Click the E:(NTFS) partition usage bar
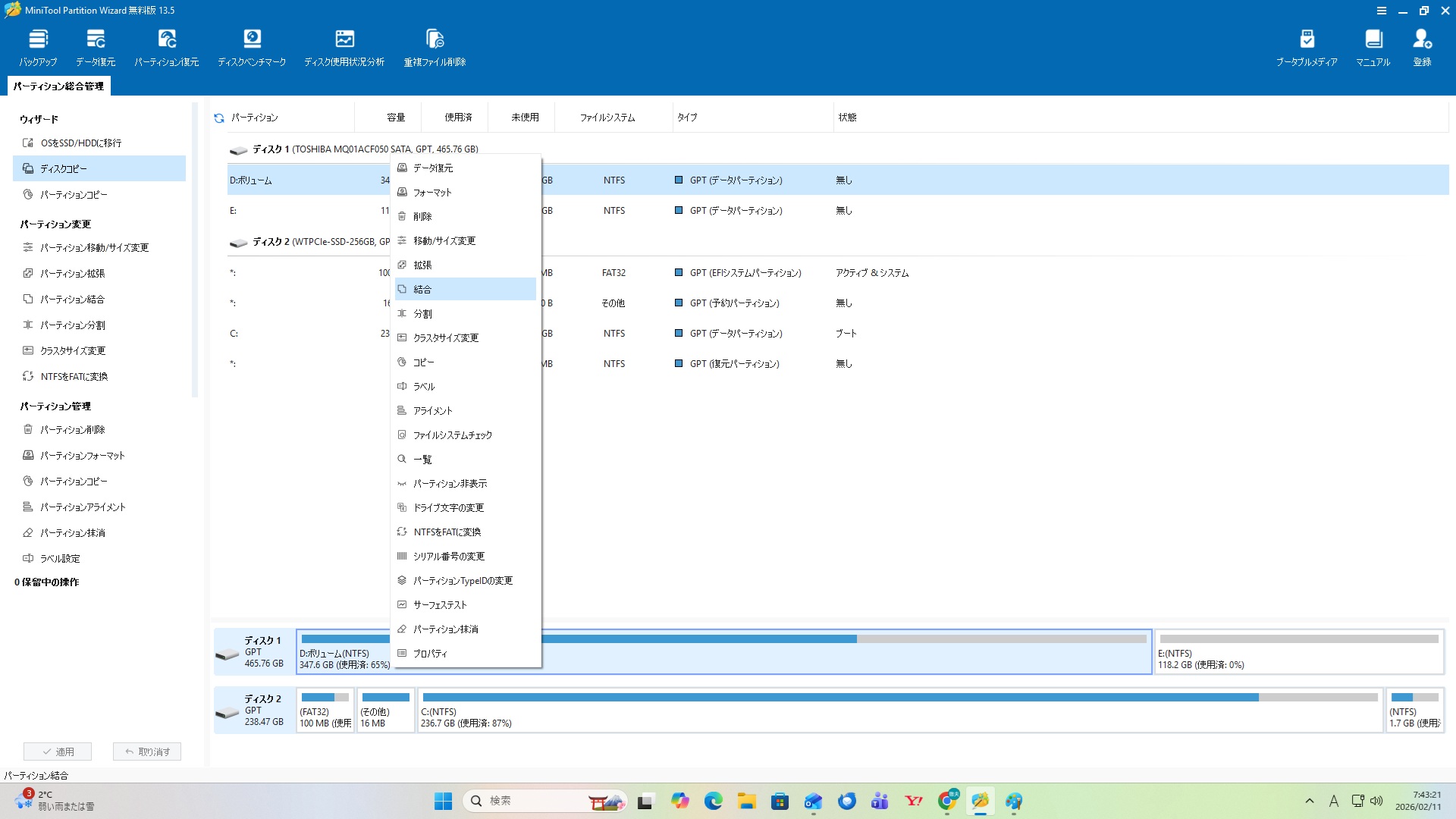The height and width of the screenshot is (819, 1456). (1298, 639)
